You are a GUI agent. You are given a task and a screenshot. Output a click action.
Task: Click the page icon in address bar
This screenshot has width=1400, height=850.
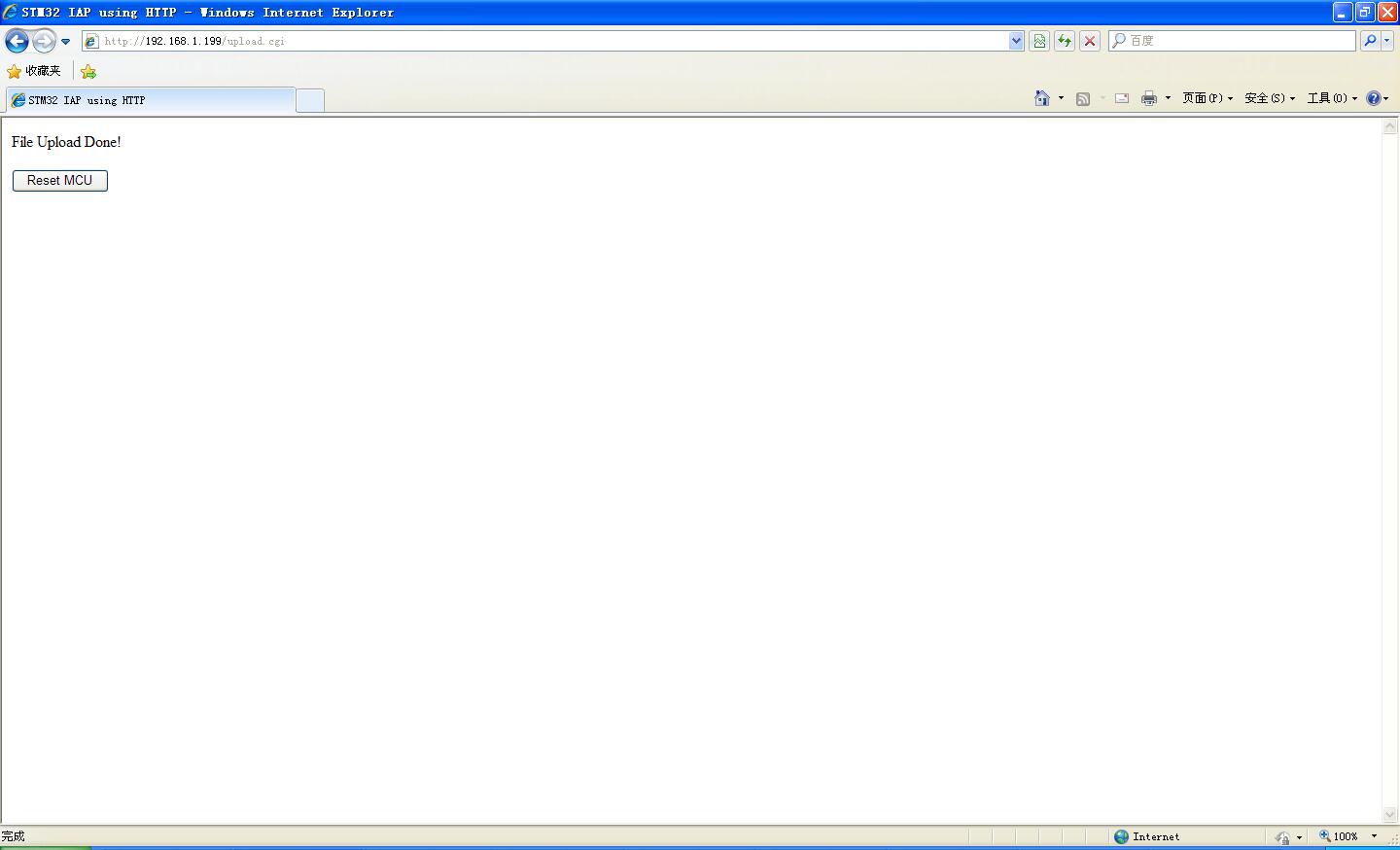tap(91, 41)
